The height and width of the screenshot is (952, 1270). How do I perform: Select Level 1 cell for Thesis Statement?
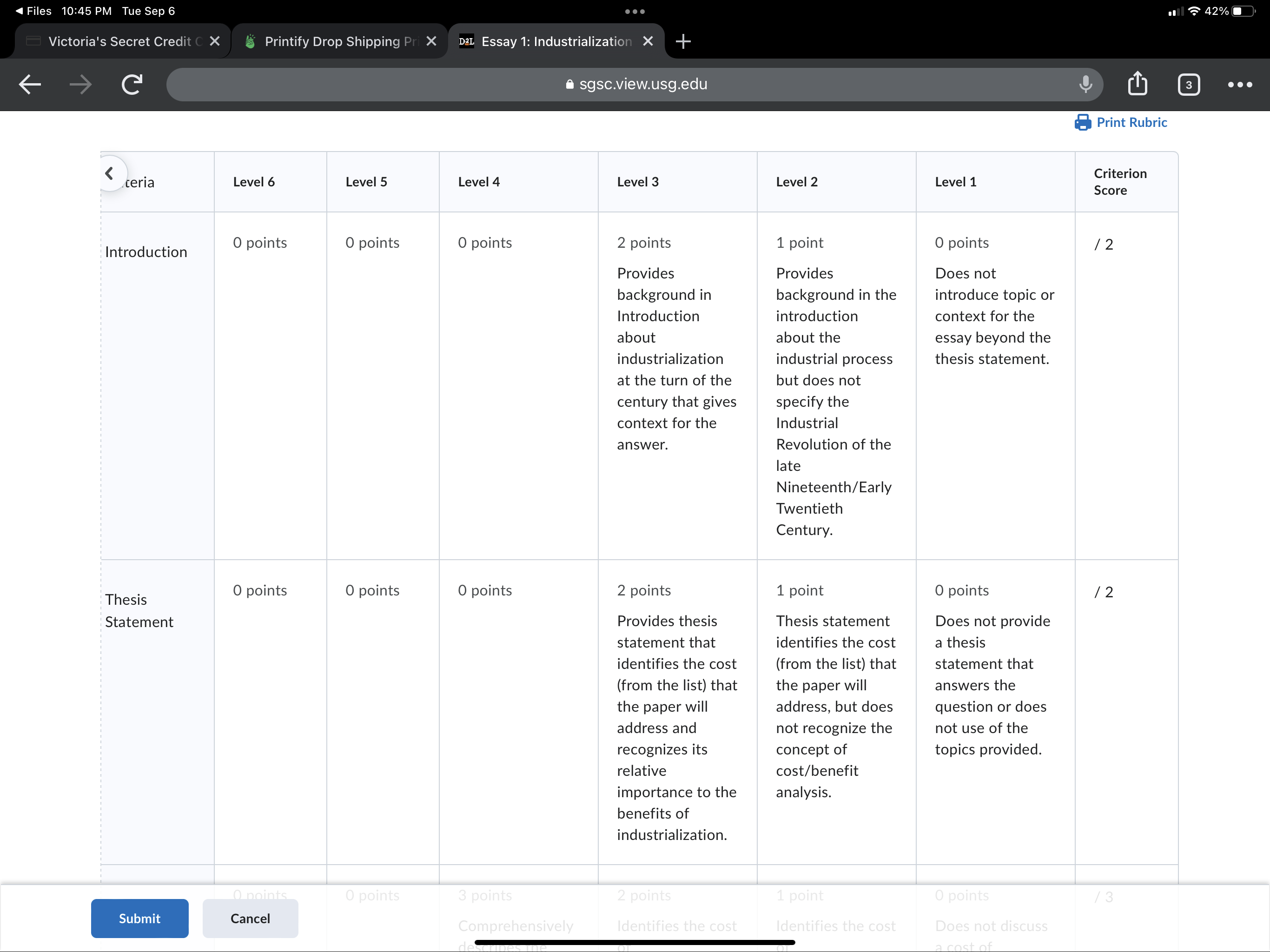[x=995, y=712]
